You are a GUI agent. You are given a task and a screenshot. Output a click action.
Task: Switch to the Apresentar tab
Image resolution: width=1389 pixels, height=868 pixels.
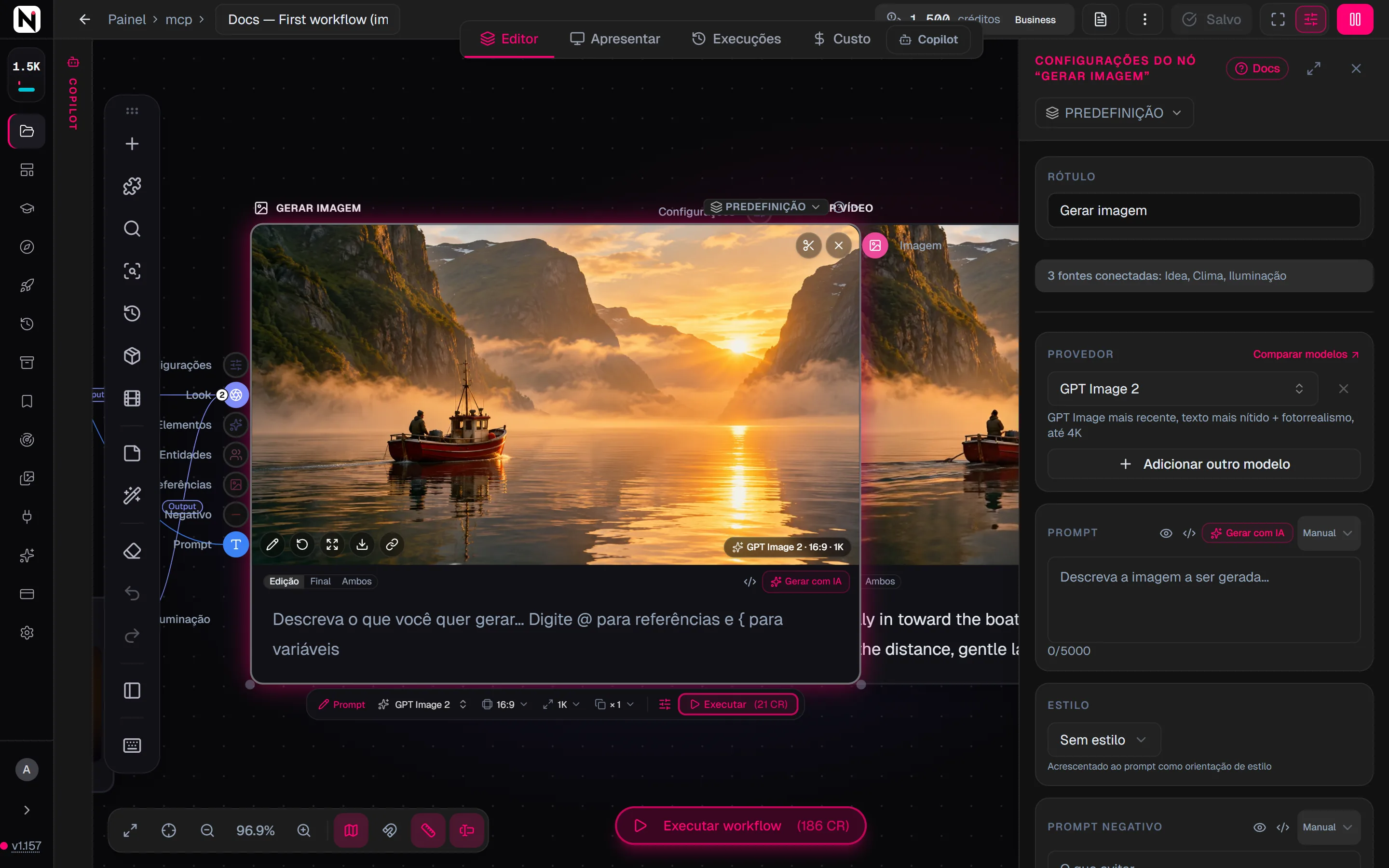click(x=615, y=39)
